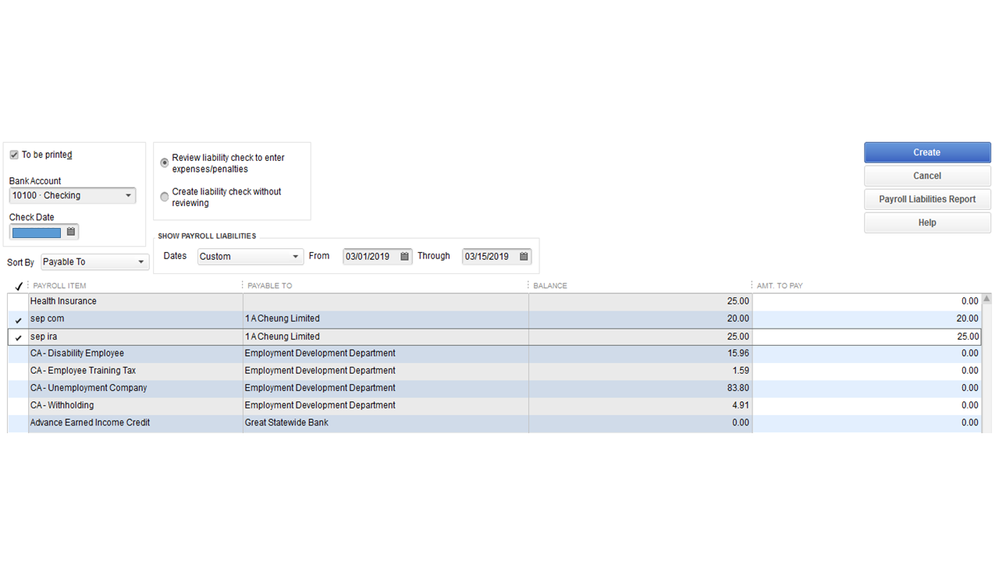This screenshot has width=999, height=562.
Task: Open the Through date calendar picker
Action: tap(524, 256)
